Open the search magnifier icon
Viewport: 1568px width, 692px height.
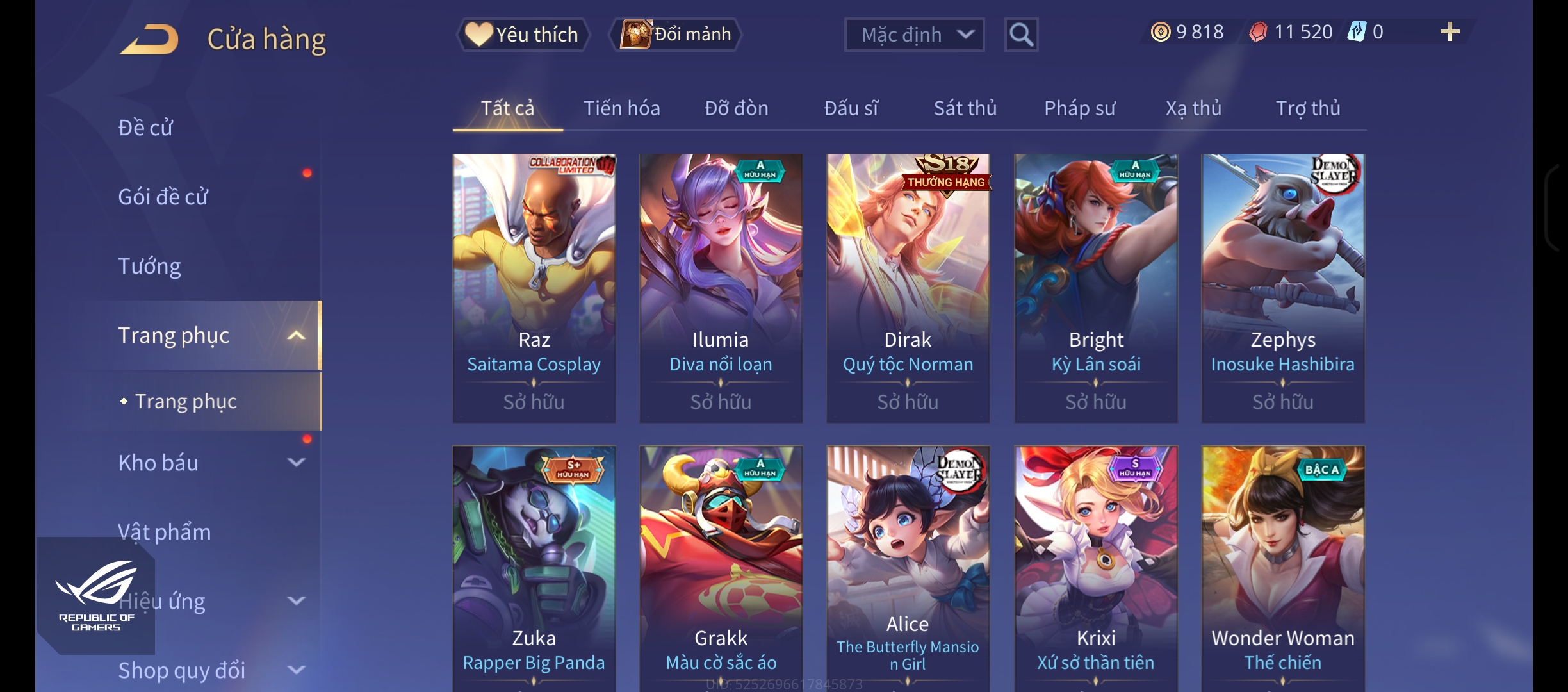pyautogui.click(x=1021, y=35)
